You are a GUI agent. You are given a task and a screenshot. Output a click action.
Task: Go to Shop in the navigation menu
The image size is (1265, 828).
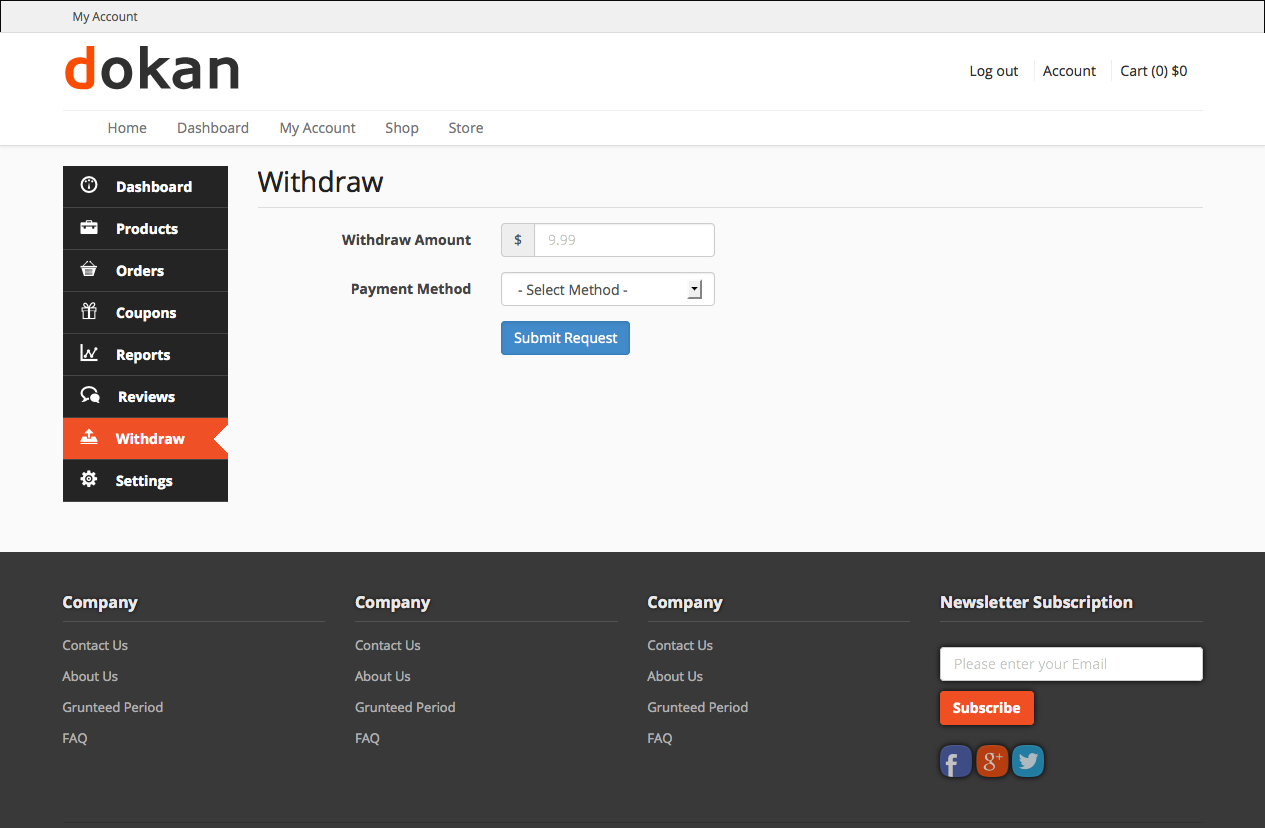coord(402,128)
